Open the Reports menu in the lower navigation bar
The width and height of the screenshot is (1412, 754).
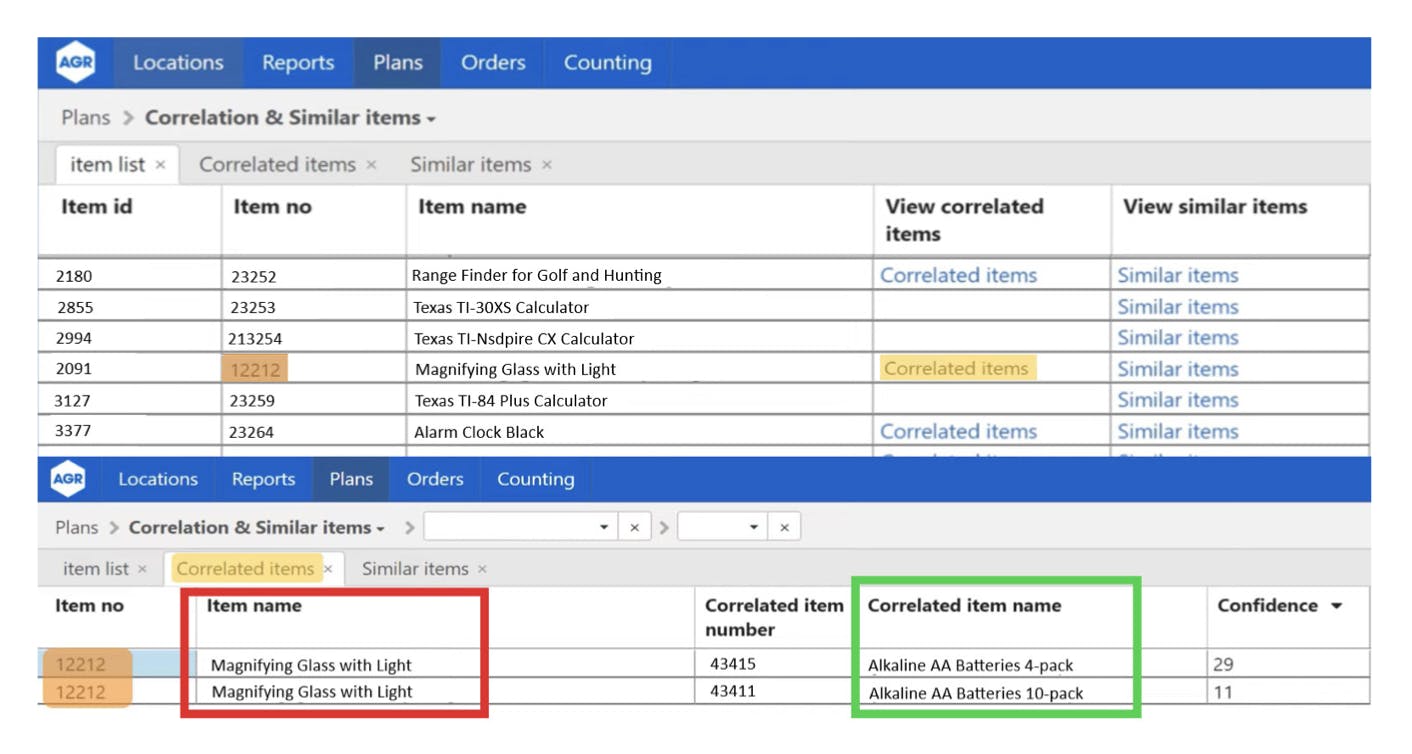[263, 480]
